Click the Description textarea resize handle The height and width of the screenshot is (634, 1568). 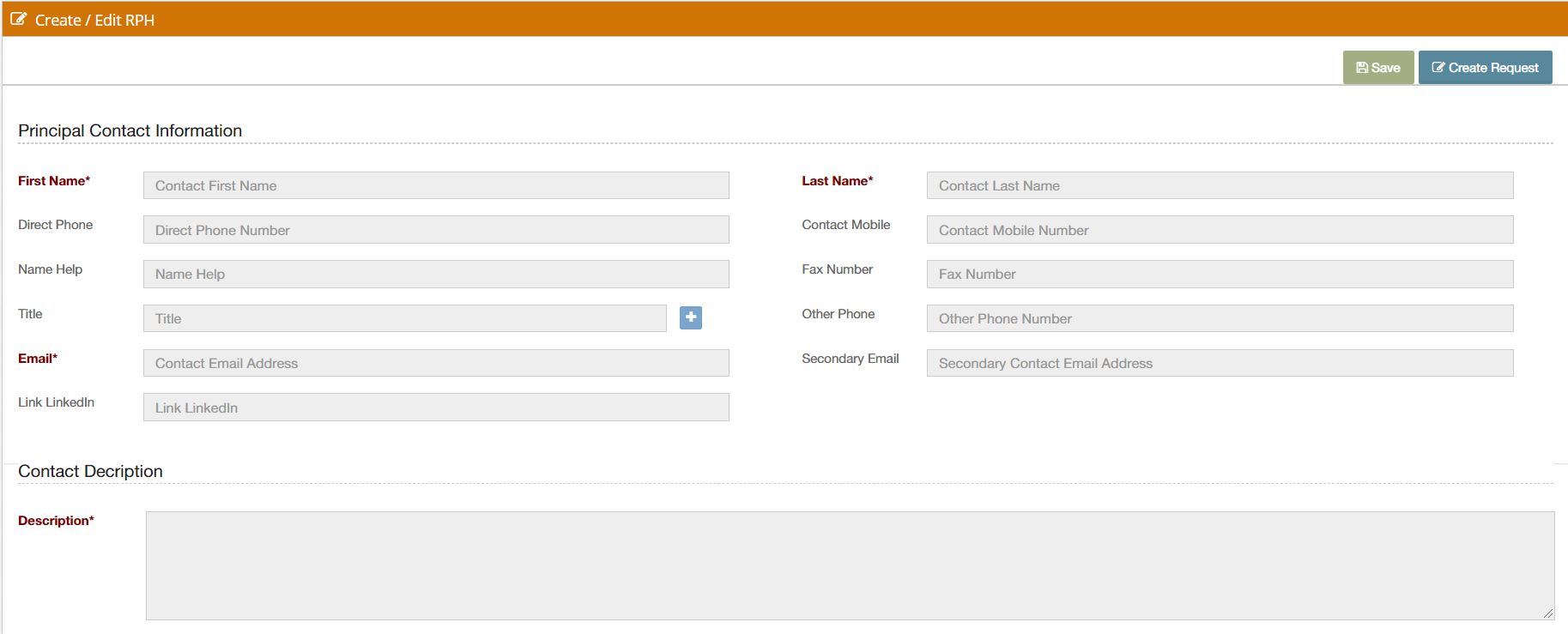[x=1548, y=613]
